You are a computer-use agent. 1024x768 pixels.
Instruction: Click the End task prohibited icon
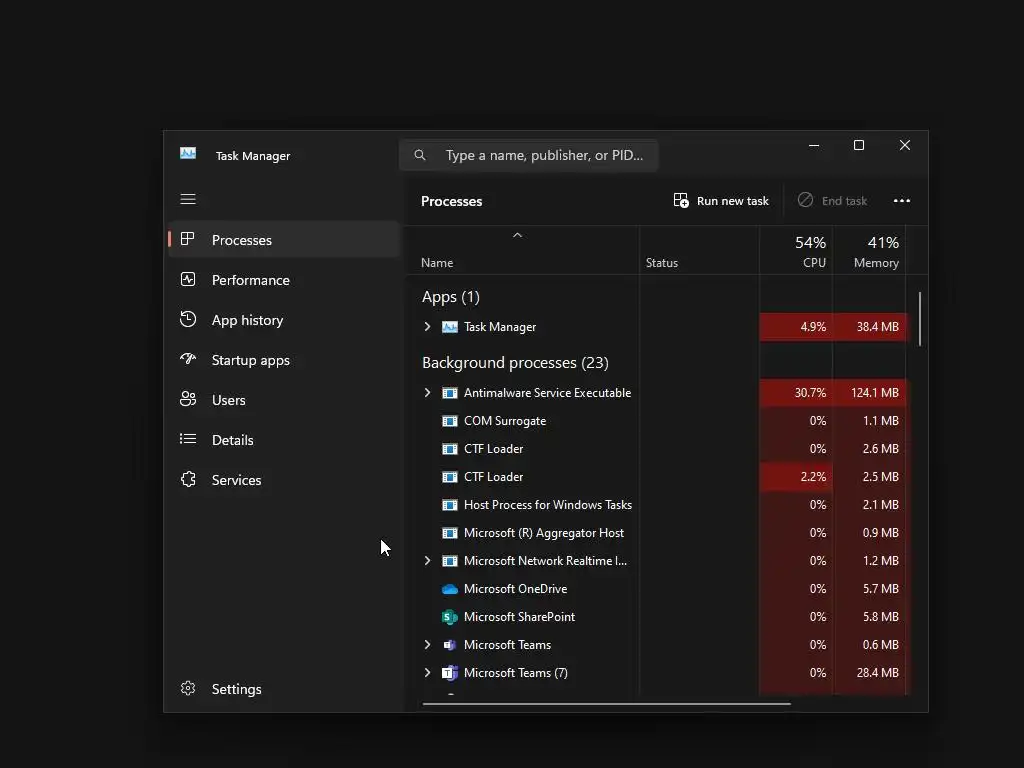[805, 200]
